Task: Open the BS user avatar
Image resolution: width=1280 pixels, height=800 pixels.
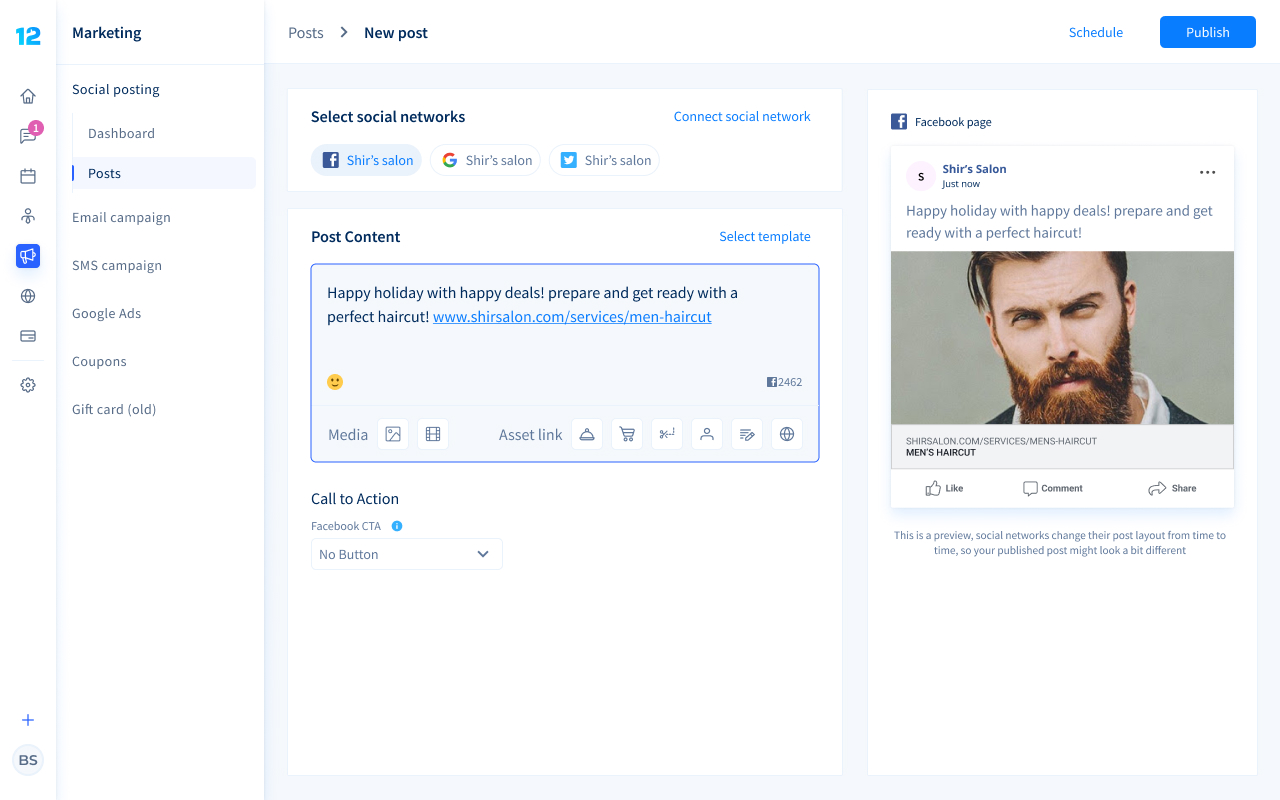Action: coord(28,760)
